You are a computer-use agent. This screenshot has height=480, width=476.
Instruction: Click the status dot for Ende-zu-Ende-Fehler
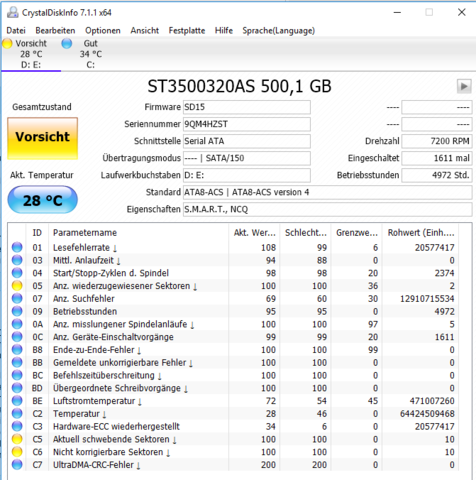point(17,350)
